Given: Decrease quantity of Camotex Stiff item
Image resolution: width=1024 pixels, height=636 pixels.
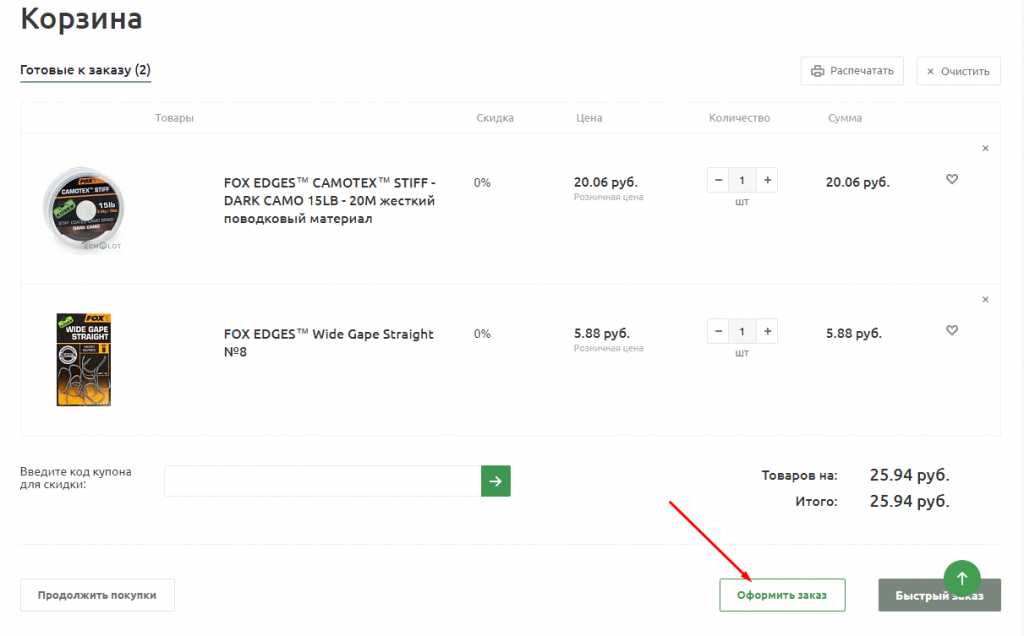Looking at the screenshot, I should pos(718,180).
